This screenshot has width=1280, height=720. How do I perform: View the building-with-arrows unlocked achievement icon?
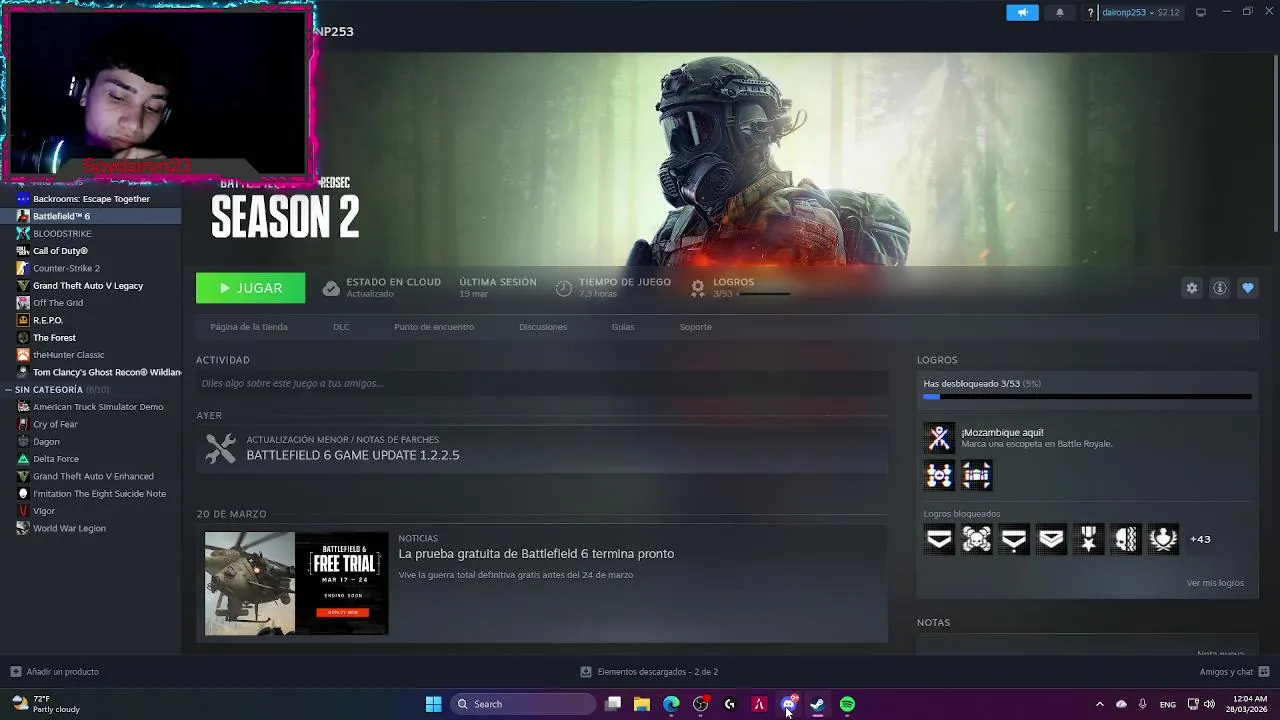tap(977, 475)
